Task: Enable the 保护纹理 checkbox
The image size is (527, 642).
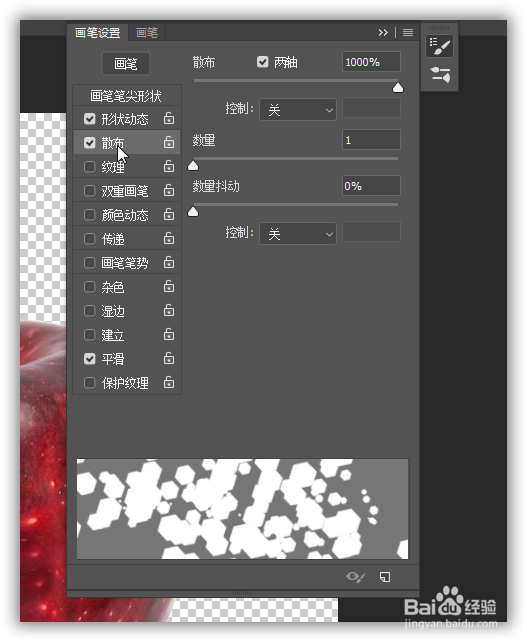Action: click(89, 383)
